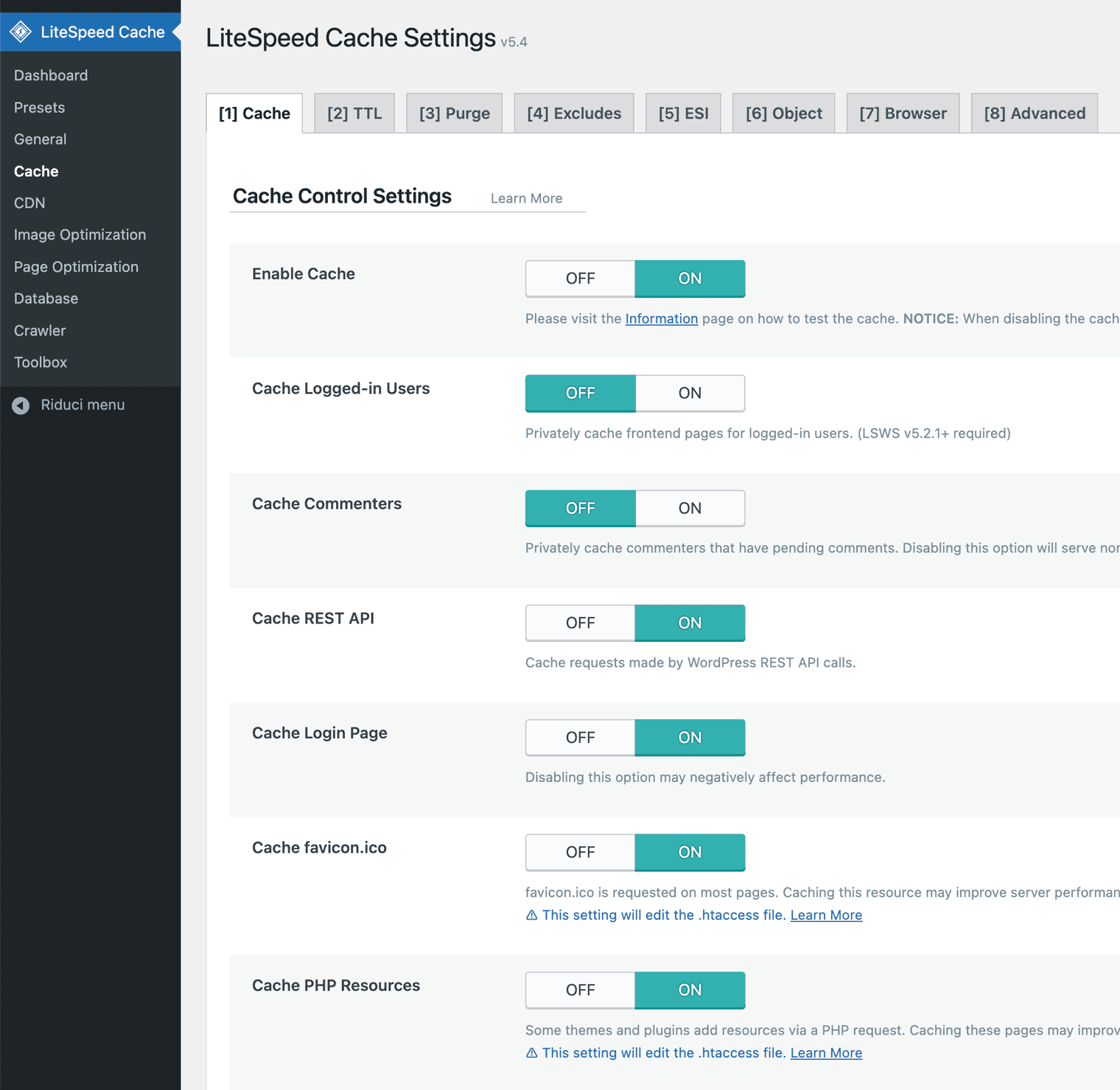Open Presets in the sidebar

tap(39, 108)
